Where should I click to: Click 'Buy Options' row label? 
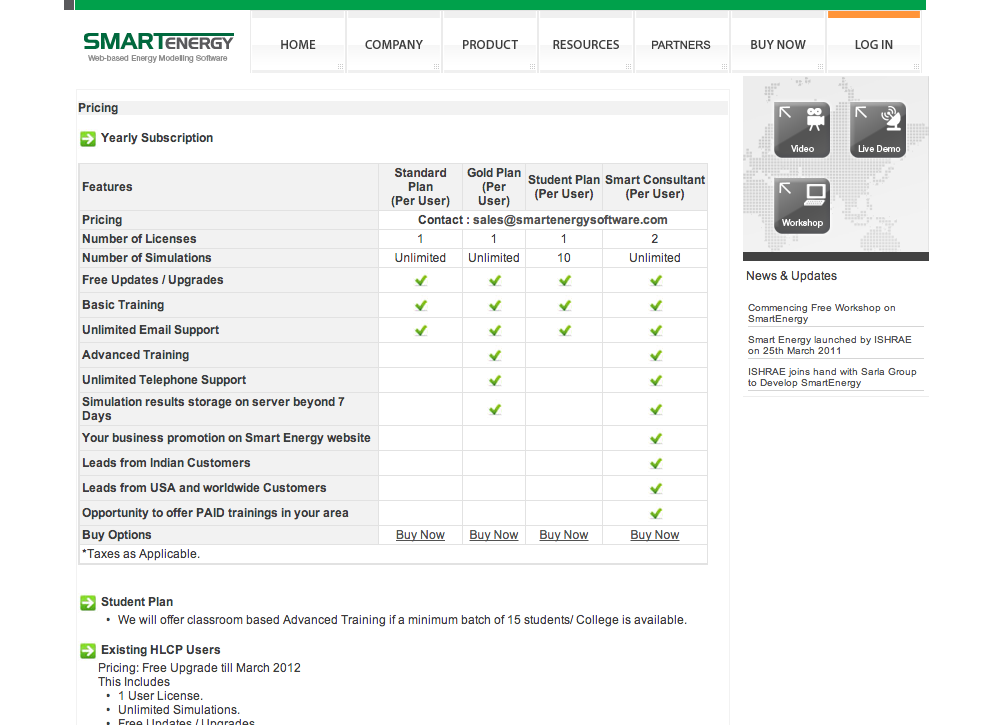(x=117, y=535)
